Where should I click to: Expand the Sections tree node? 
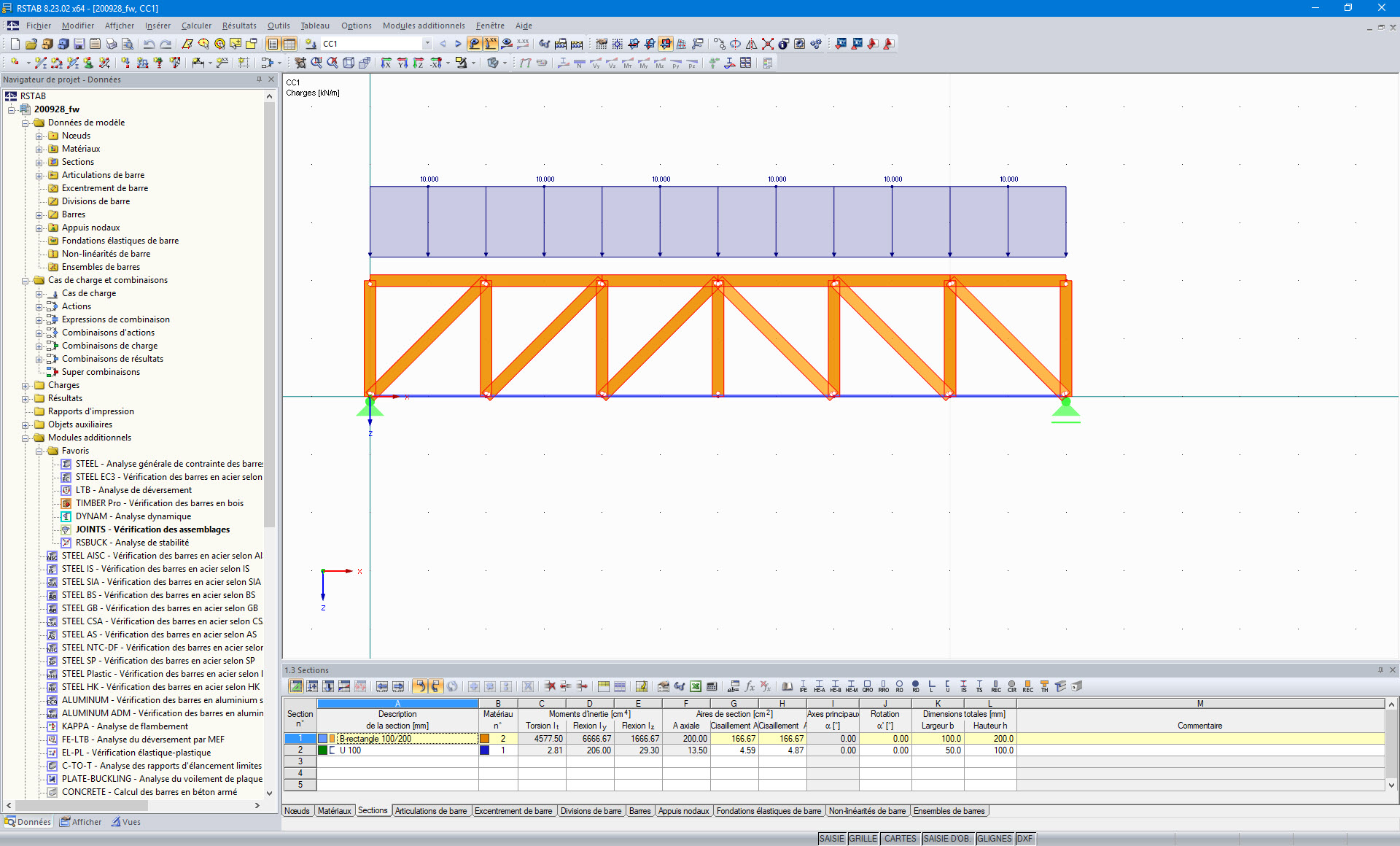click(x=39, y=162)
